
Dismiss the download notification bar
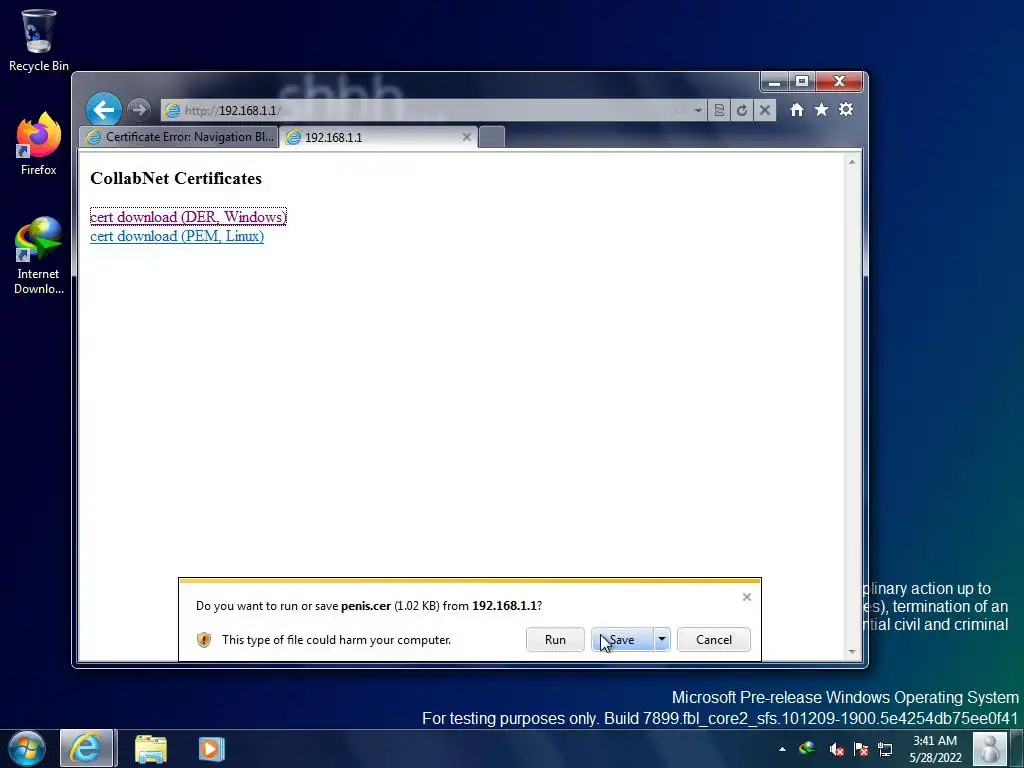(746, 597)
